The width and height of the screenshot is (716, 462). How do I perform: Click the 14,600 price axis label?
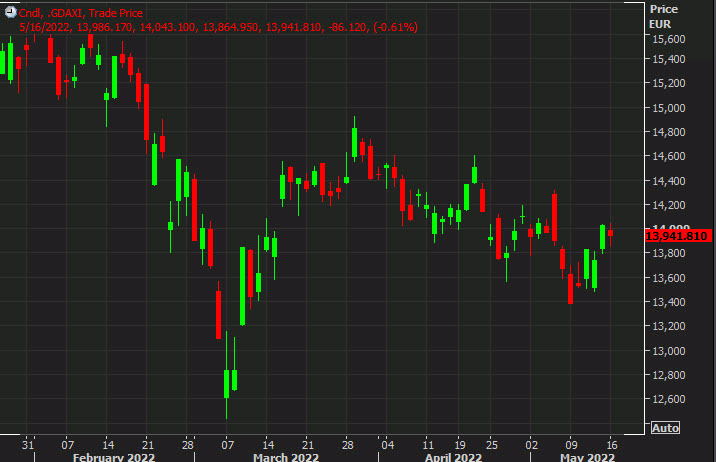669,157
